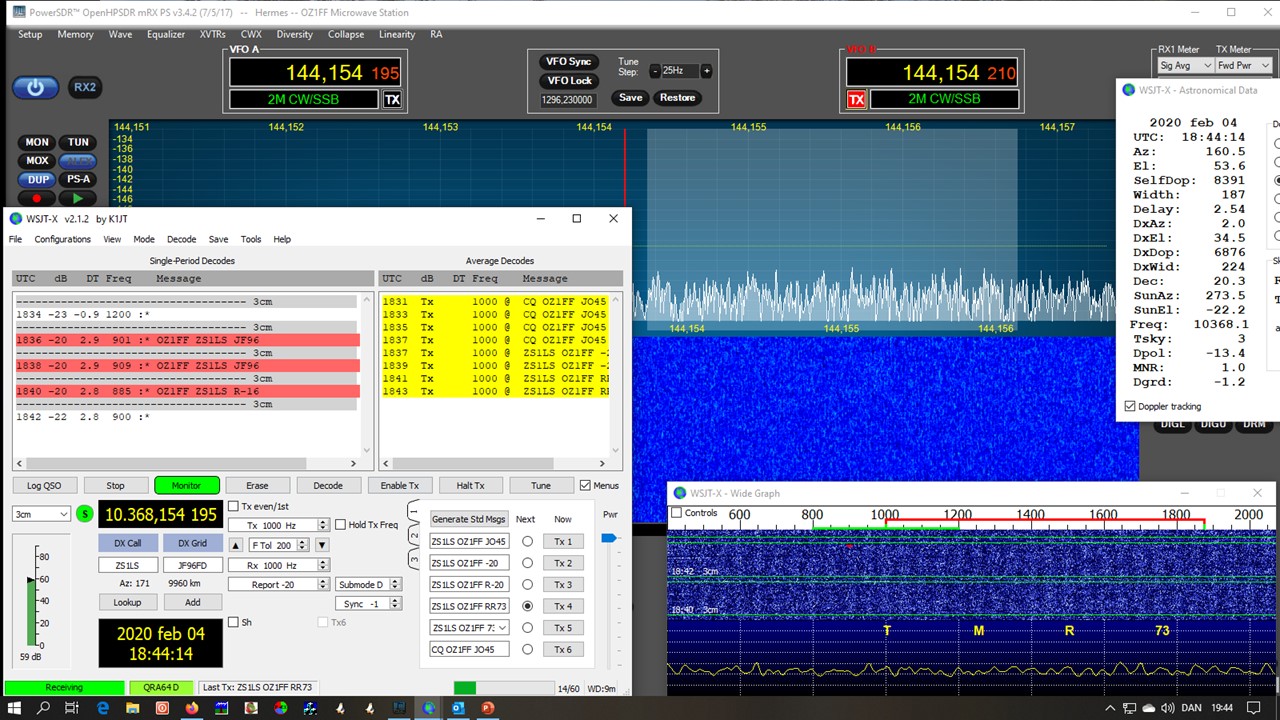Click the Pwr slider handle
The width and height of the screenshot is (1280, 720).
(608, 538)
